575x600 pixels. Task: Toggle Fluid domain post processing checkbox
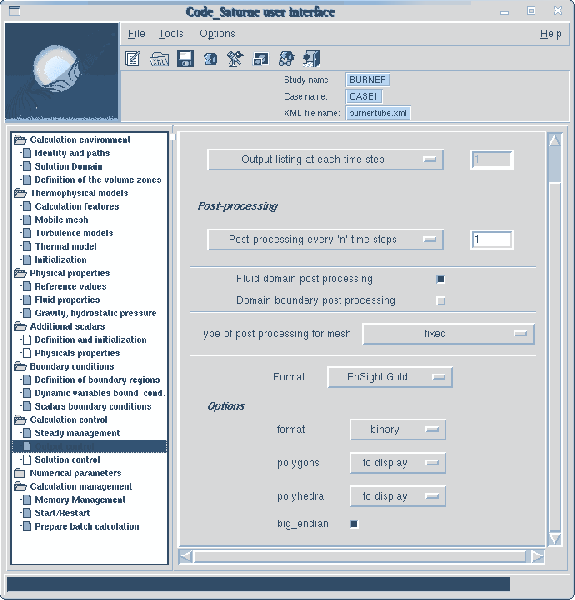click(441, 279)
